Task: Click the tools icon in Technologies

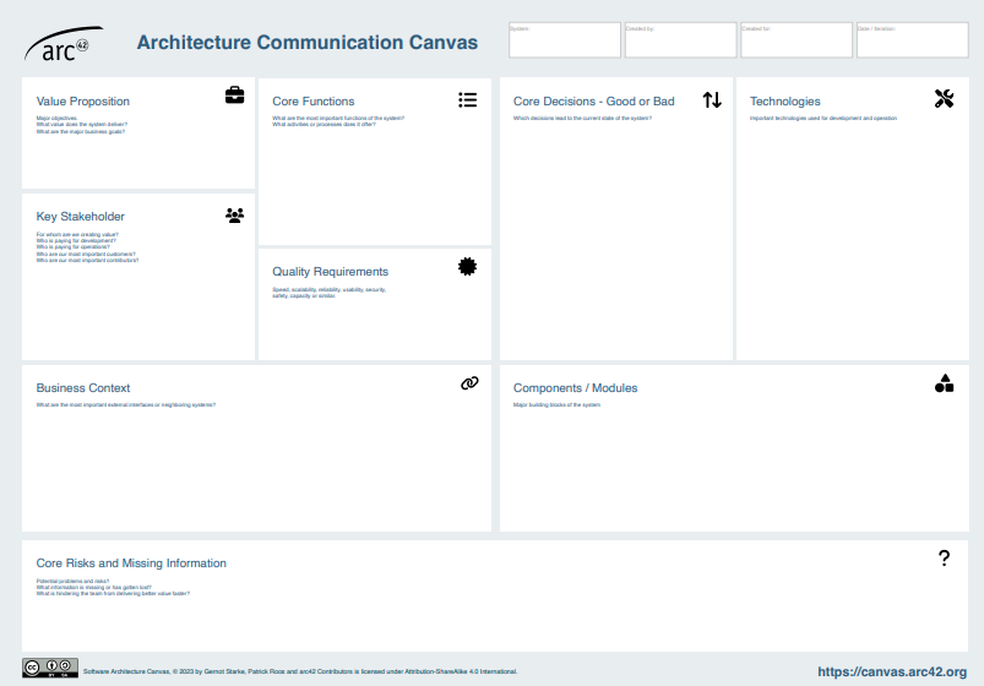Action: point(944,98)
